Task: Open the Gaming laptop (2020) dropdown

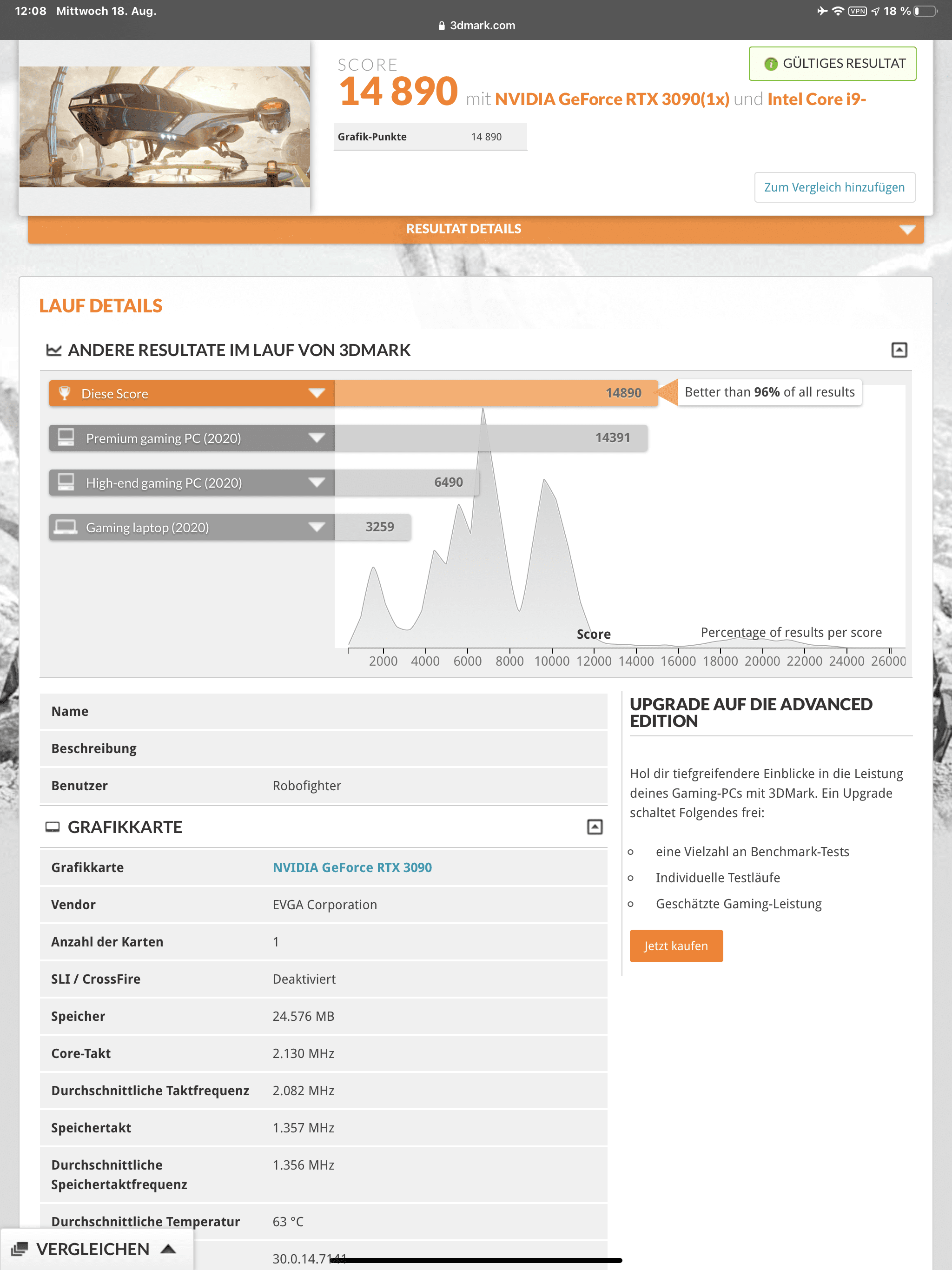Action: [x=317, y=527]
